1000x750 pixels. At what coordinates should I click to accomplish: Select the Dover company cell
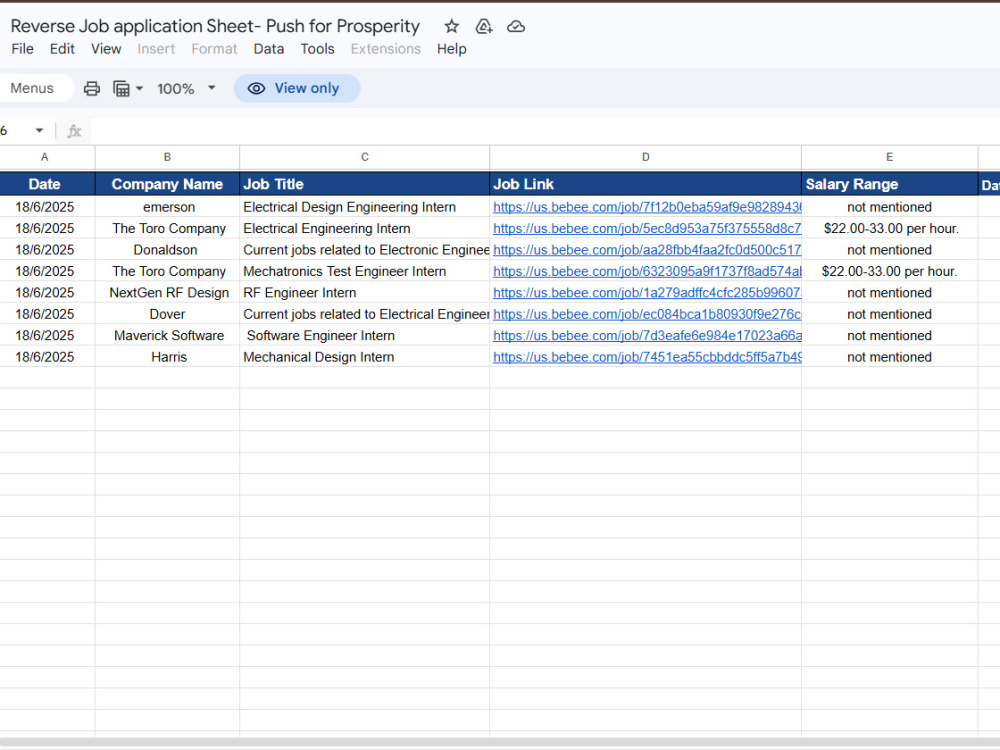[167, 314]
